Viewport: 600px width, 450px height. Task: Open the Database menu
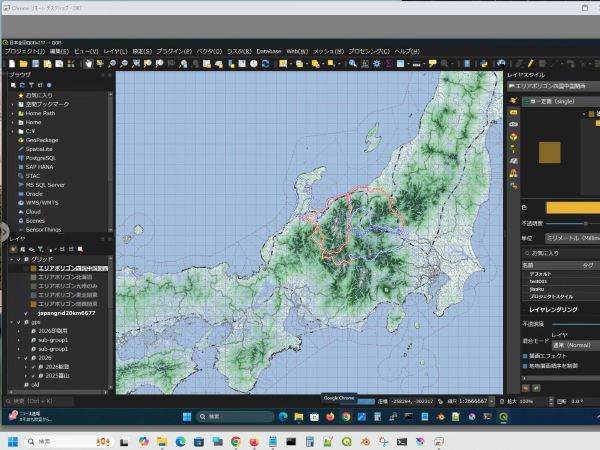(269, 51)
